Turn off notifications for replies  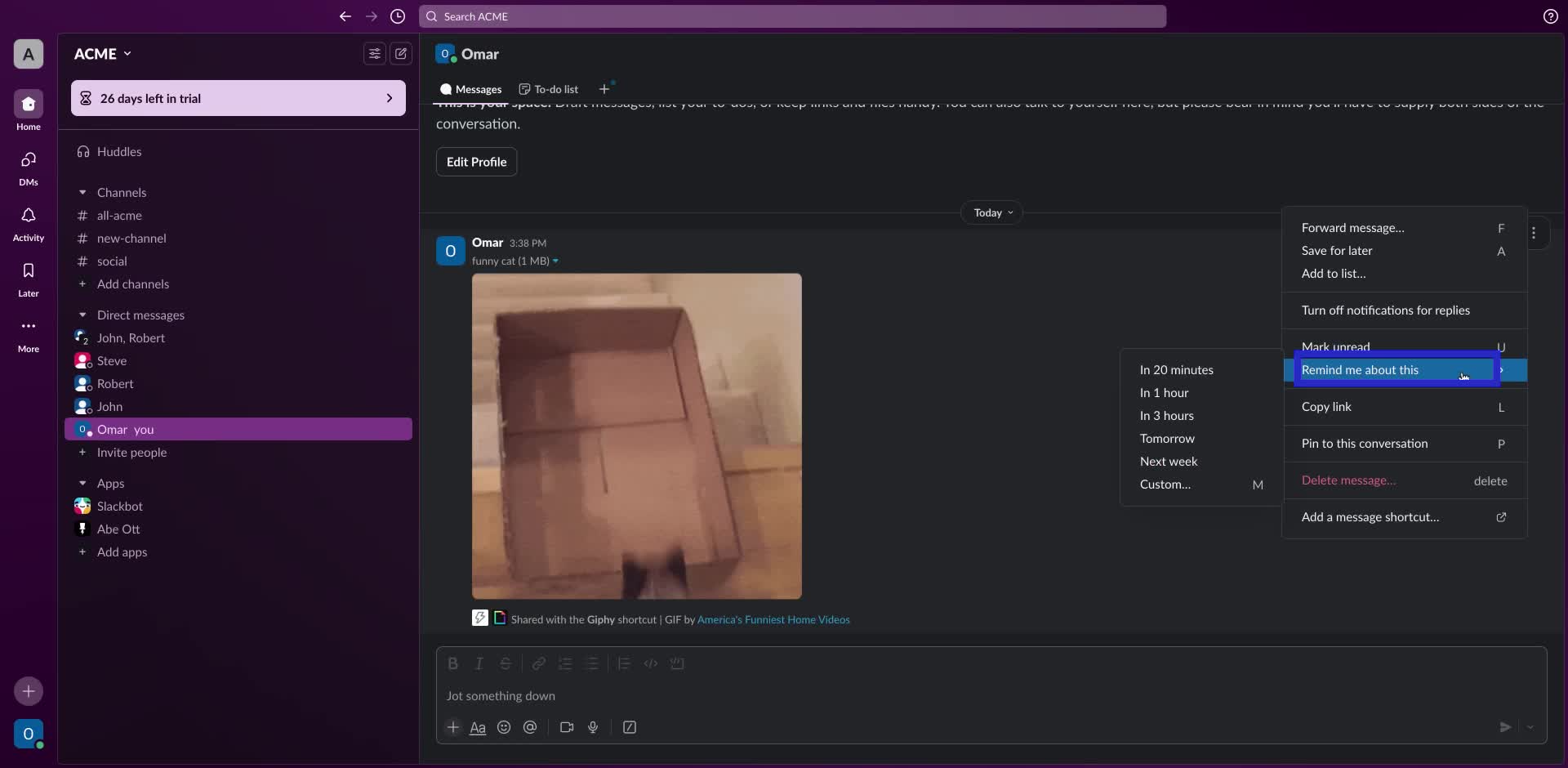coord(1387,310)
